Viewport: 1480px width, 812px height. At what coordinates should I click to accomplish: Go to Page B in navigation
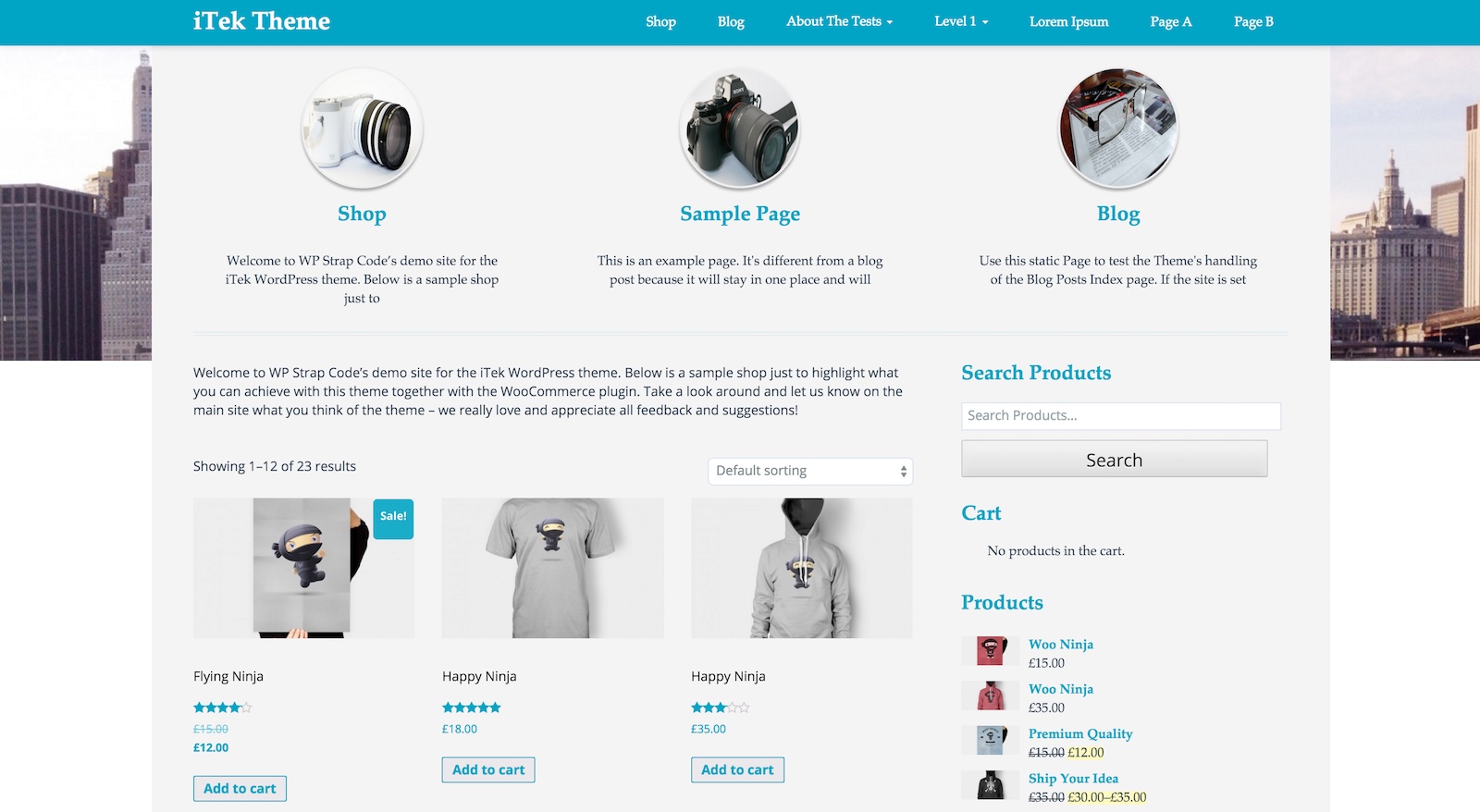pyautogui.click(x=1253, y=21)
